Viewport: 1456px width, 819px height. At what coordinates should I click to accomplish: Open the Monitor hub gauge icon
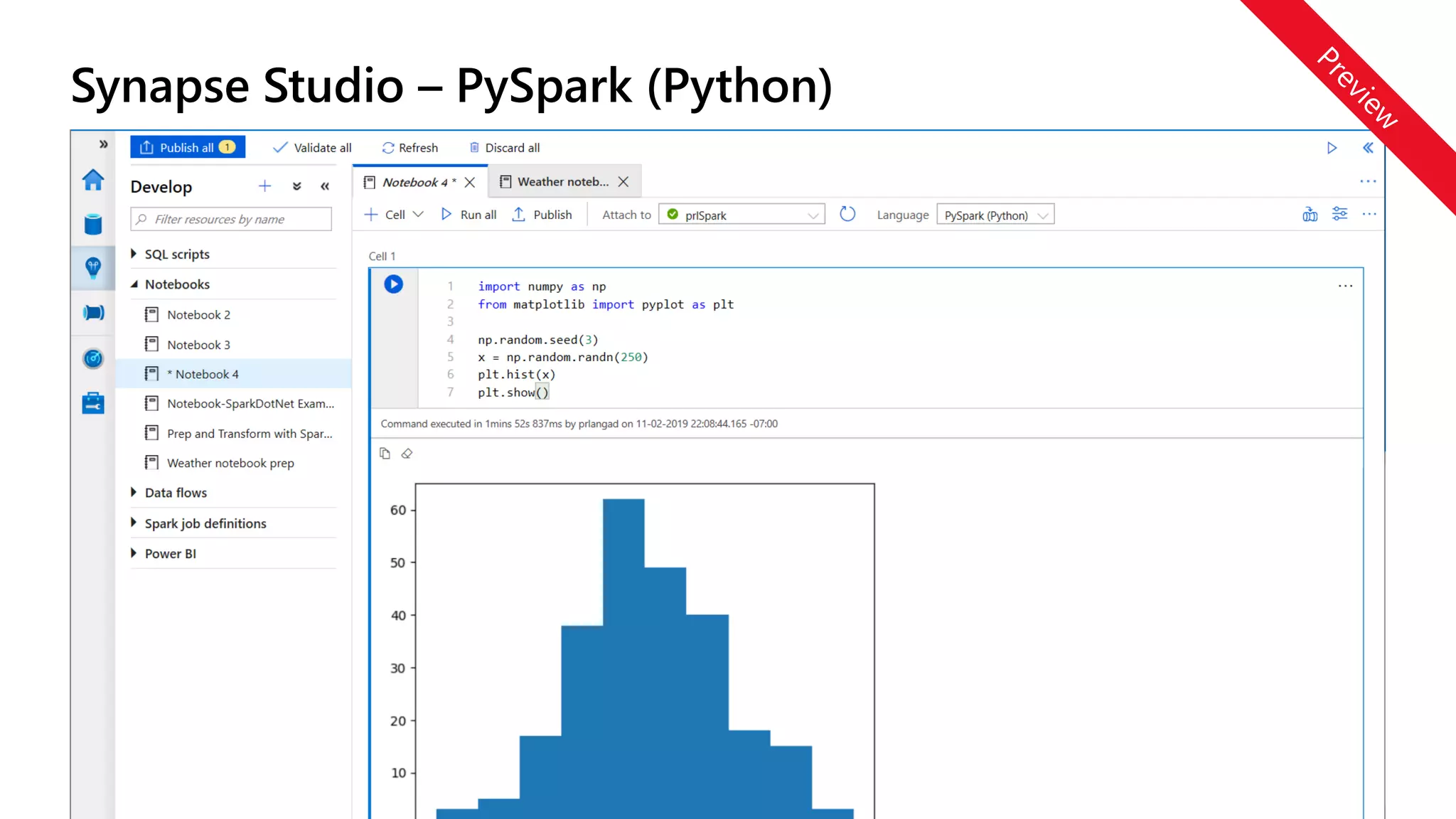[93, 358]
